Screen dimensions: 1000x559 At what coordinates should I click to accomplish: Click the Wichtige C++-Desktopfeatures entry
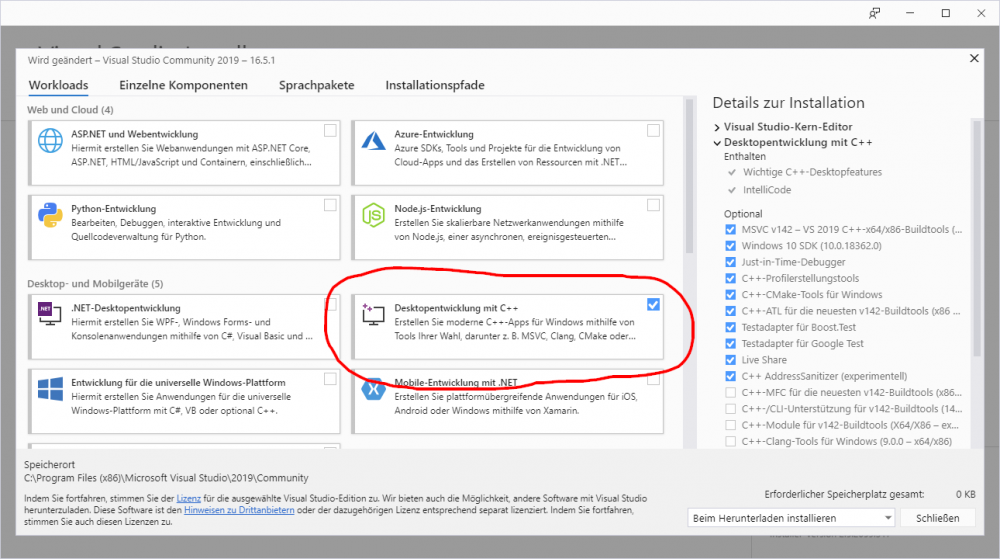[812, 172]
